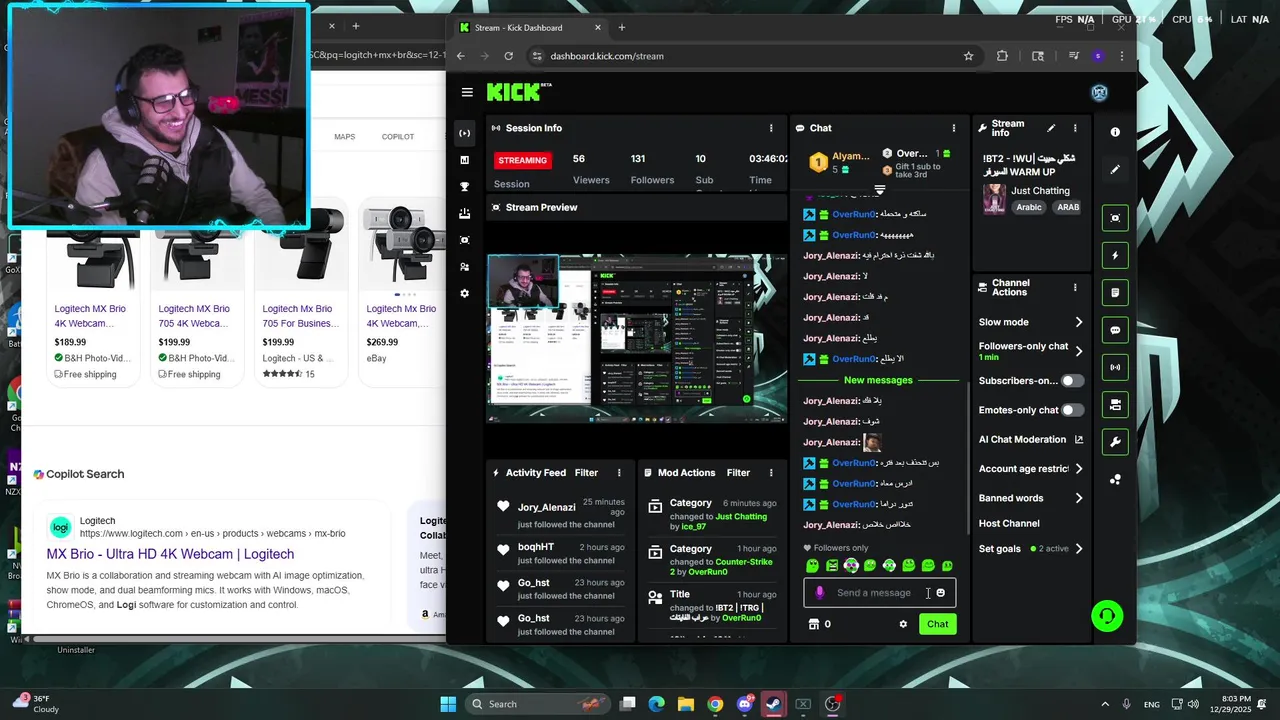1280x720 pixels.
Task: Click the shop icon below message box
Action: (814, 624)
